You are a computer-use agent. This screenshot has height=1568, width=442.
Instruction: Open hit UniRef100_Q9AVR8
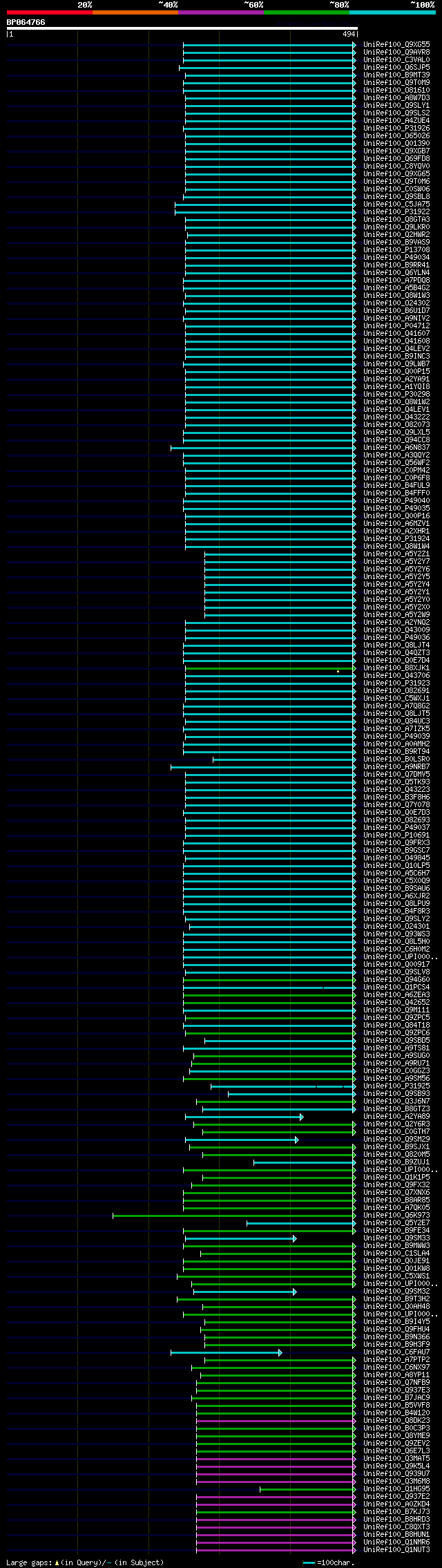(396, 52)
